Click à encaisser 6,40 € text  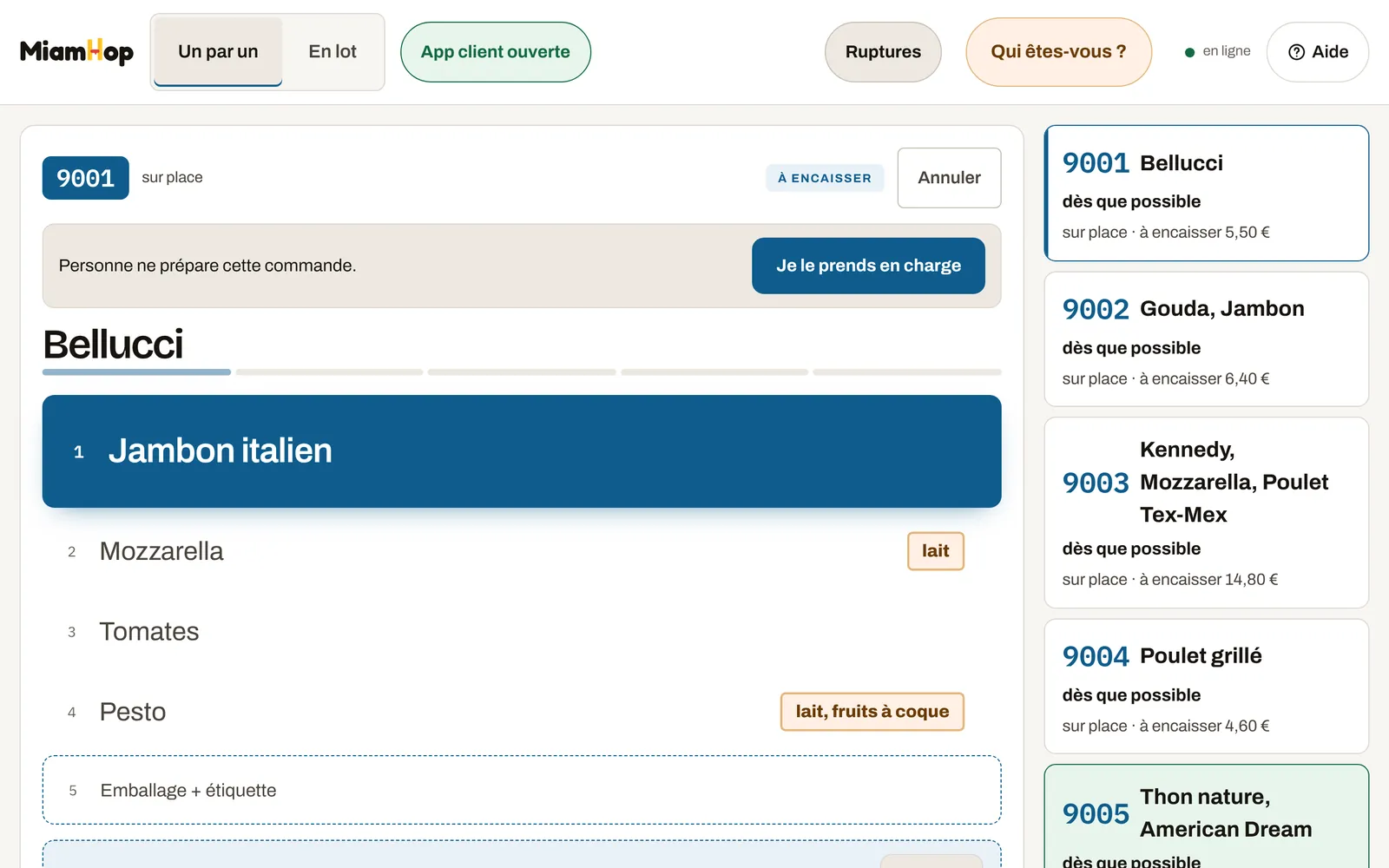1204,379
